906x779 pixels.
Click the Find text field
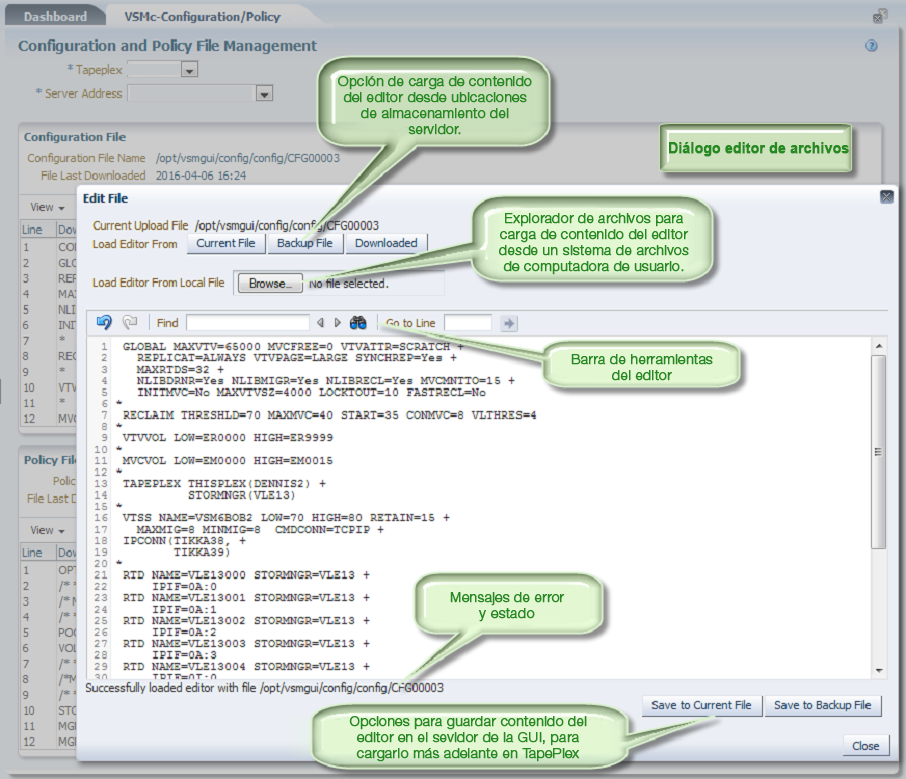tap(248, 323)
